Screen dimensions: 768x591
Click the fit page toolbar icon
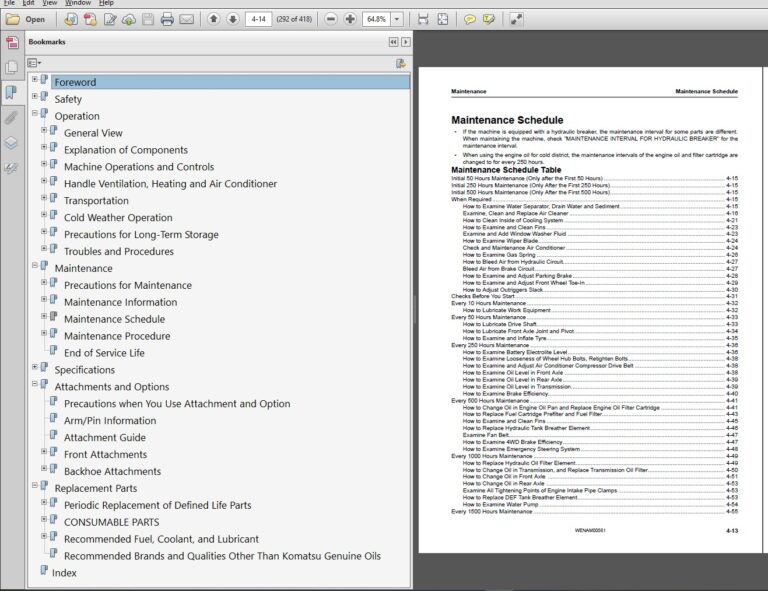(x=443, y=20)
